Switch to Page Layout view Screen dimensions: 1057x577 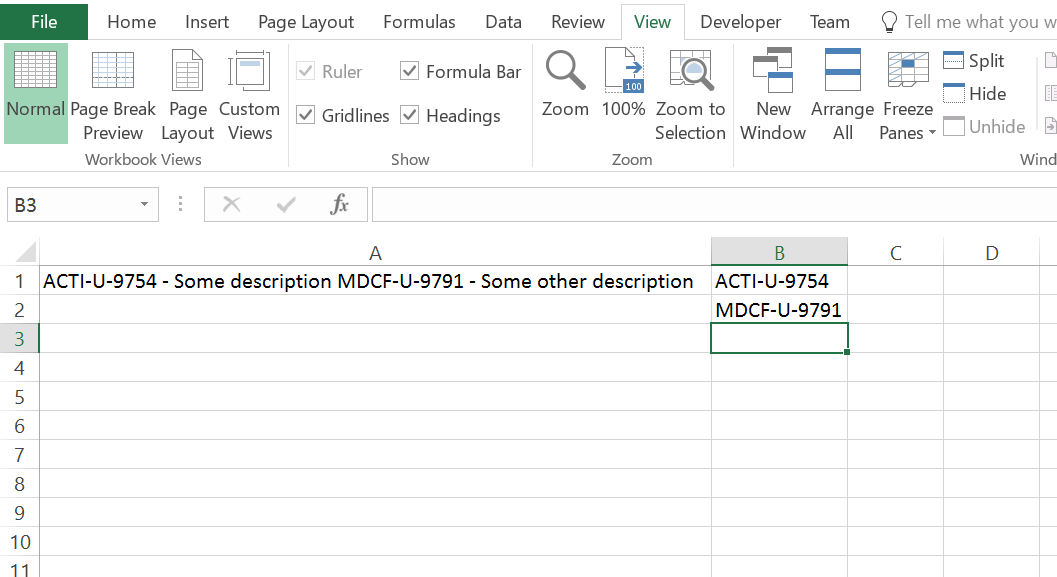tap(188, 93)
